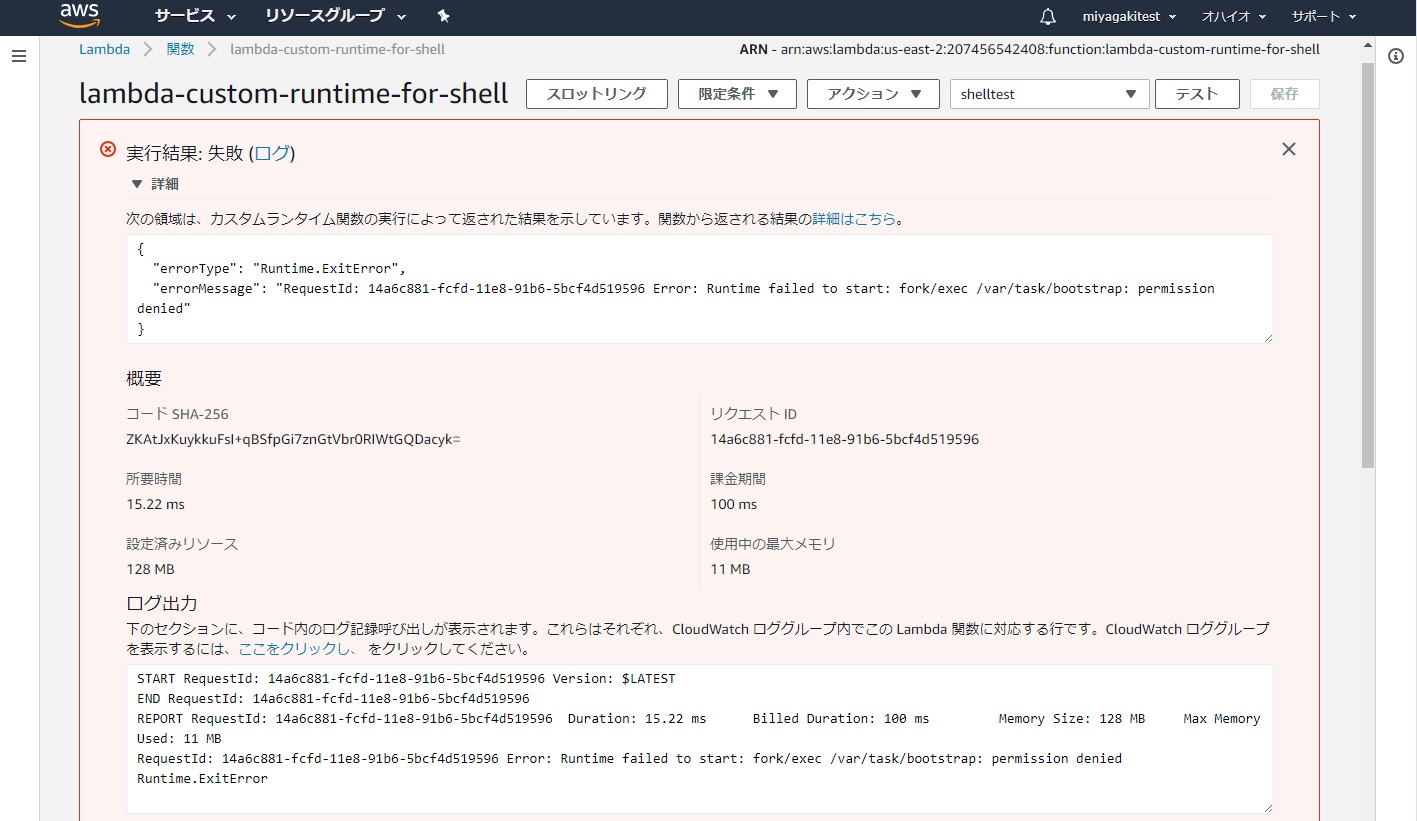Screen dimensions: 1417x821
Task: Open the オハイオ region dropdown
Action: [1233, 17]
